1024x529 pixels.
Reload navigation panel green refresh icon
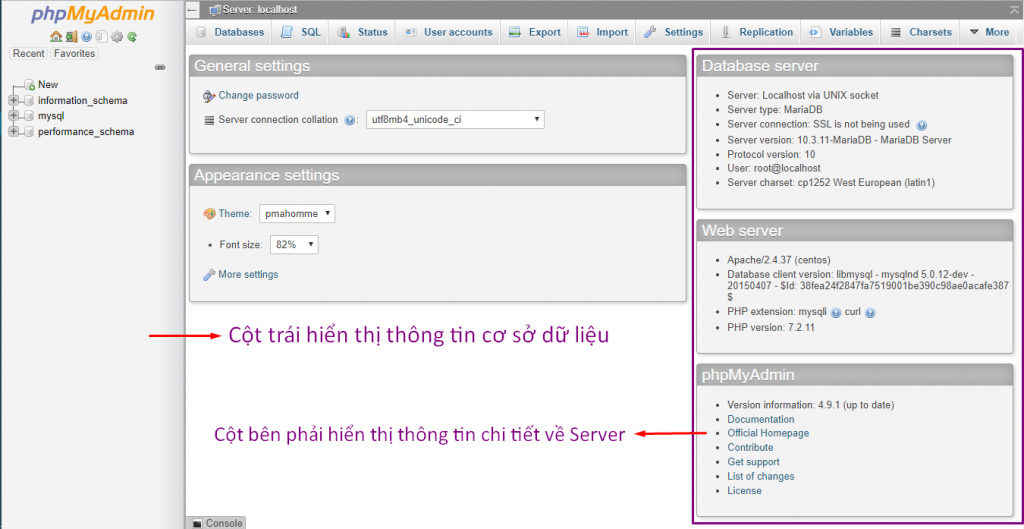132,37
